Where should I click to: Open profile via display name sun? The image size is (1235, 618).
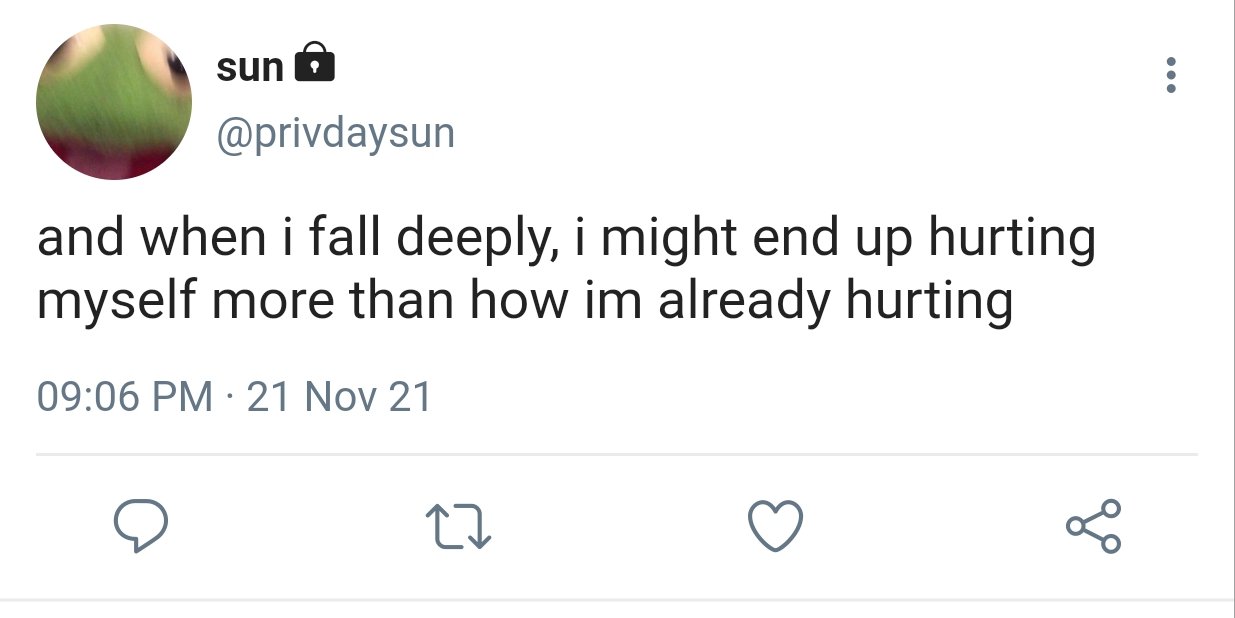coord(249,67)
